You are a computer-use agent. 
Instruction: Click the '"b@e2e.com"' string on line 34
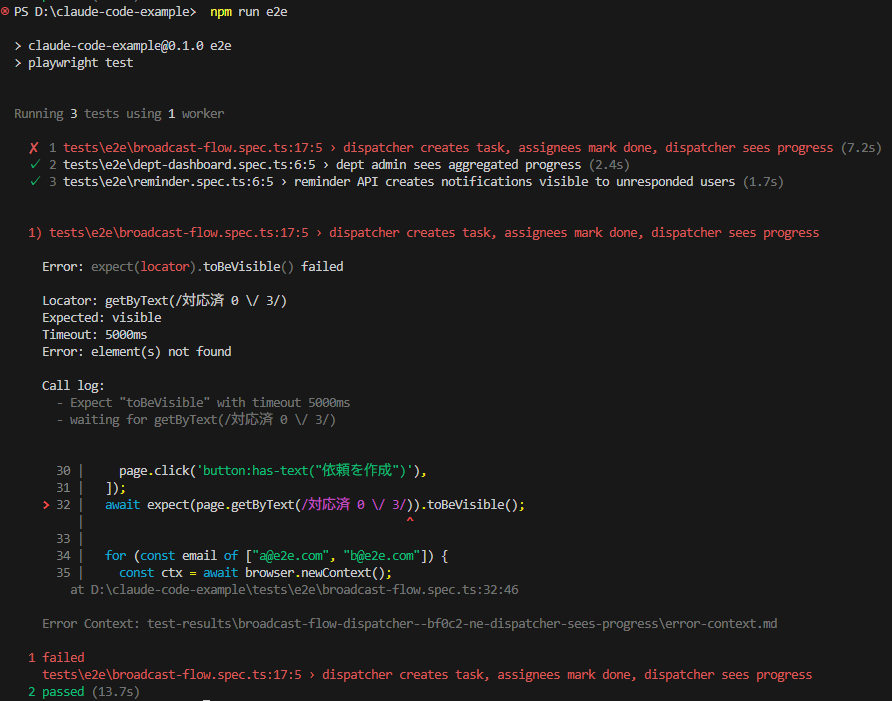click(x=382, y=556)
